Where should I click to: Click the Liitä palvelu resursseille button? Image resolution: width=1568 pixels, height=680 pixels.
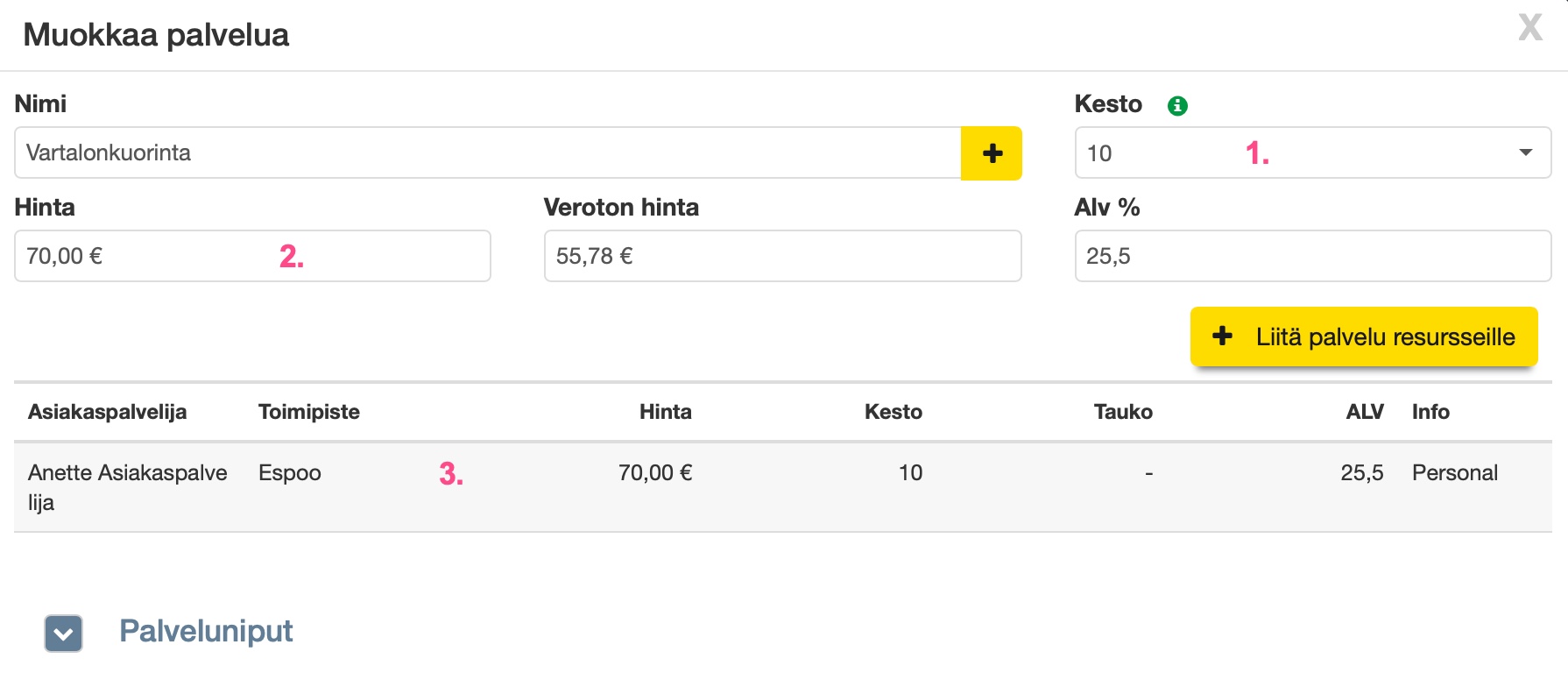[1364, 336]
